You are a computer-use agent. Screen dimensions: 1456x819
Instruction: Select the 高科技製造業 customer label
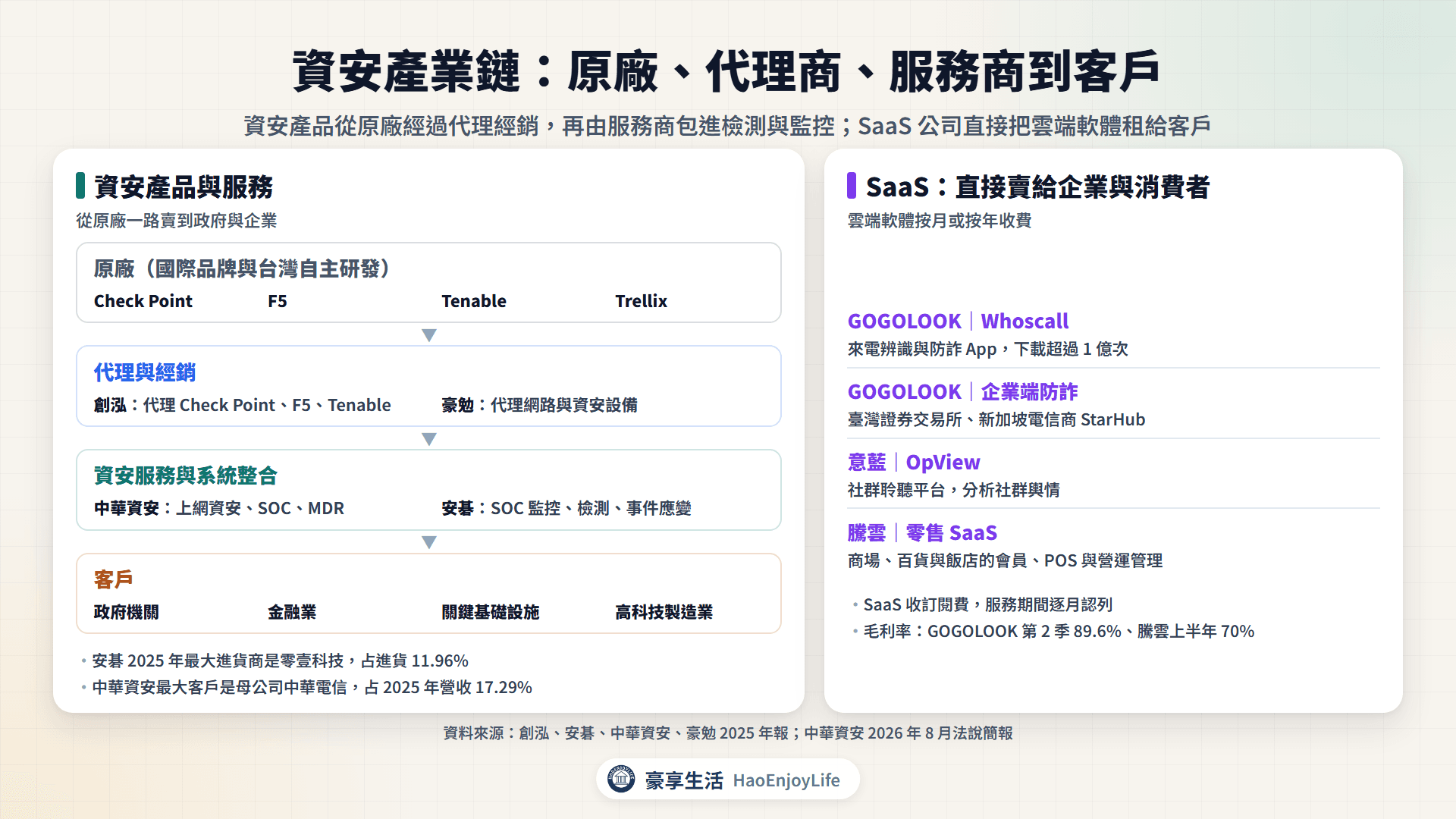[x=664, y=612]
